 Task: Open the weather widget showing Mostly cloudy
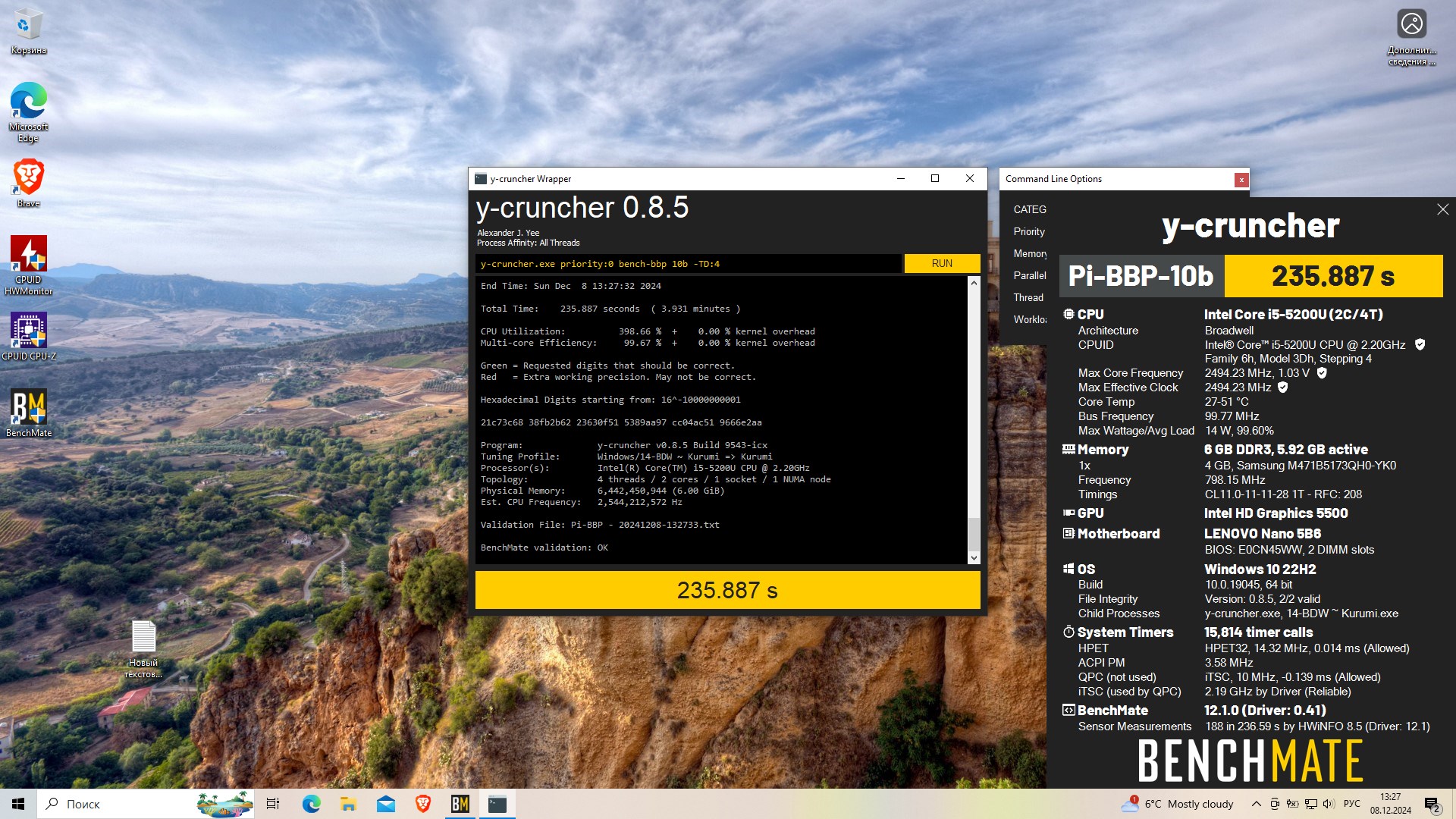(1178, 804)
